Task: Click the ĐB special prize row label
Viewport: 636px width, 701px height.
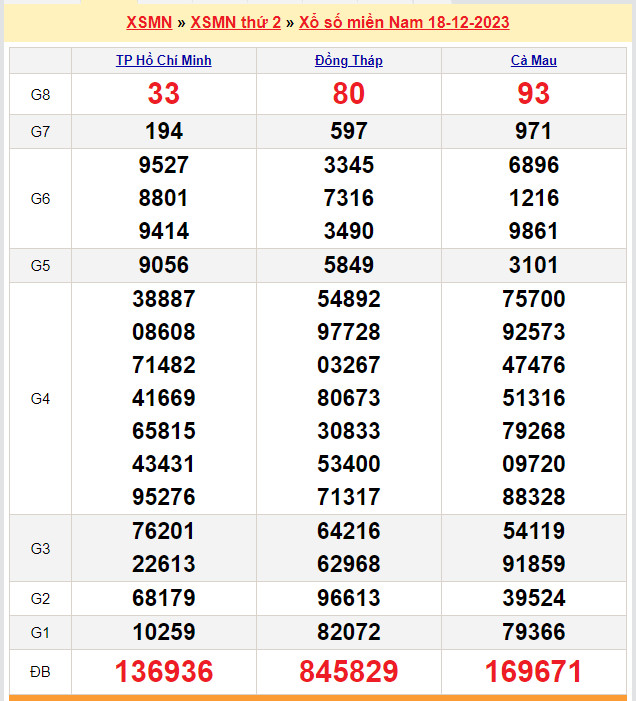Action: [x=40, y=672]
